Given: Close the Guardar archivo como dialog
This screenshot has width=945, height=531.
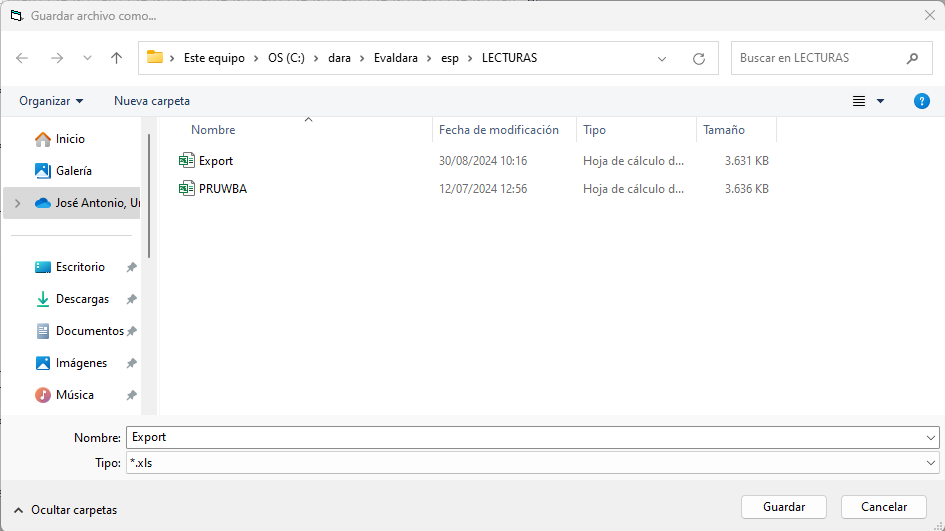Looking at the screenshot, I should point(929,15).
